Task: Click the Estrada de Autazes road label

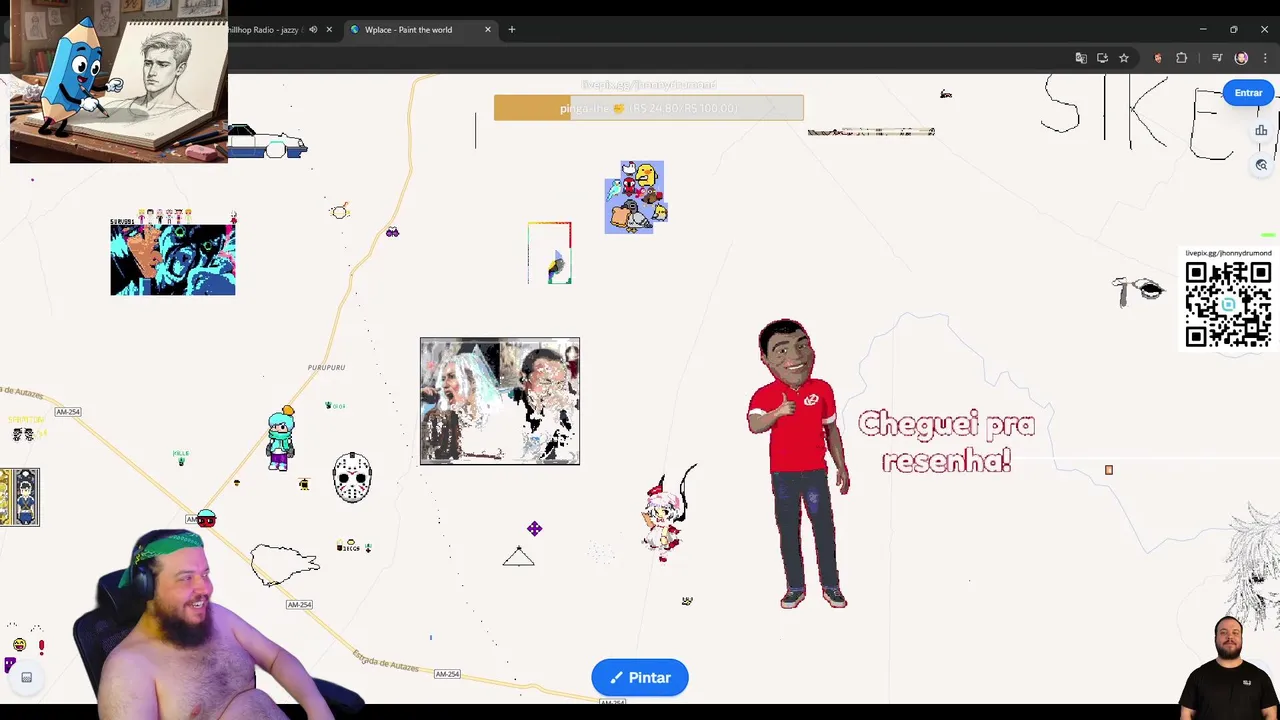Action: tap(386, 661)
